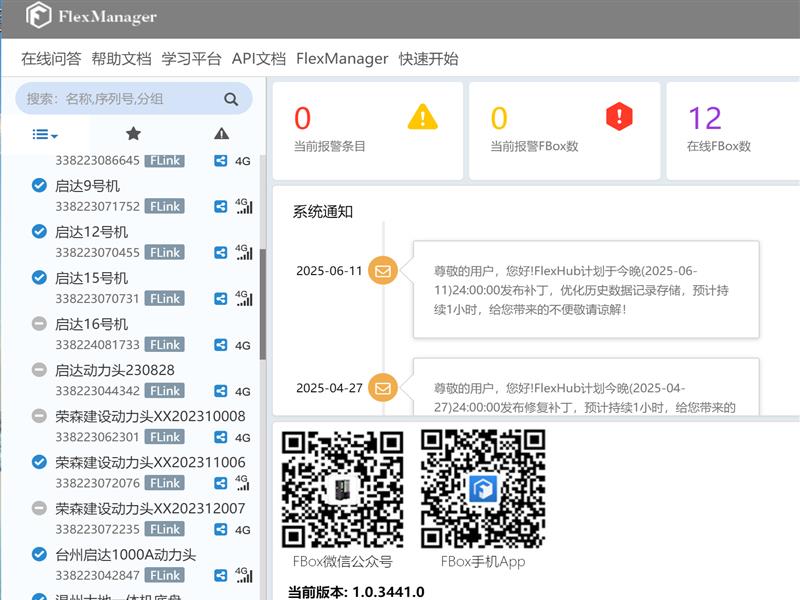Image resolution: width=800 pixels, height=600 pixels.
Task: Click share icon for 启达15号机
Action: pos(220,298)
